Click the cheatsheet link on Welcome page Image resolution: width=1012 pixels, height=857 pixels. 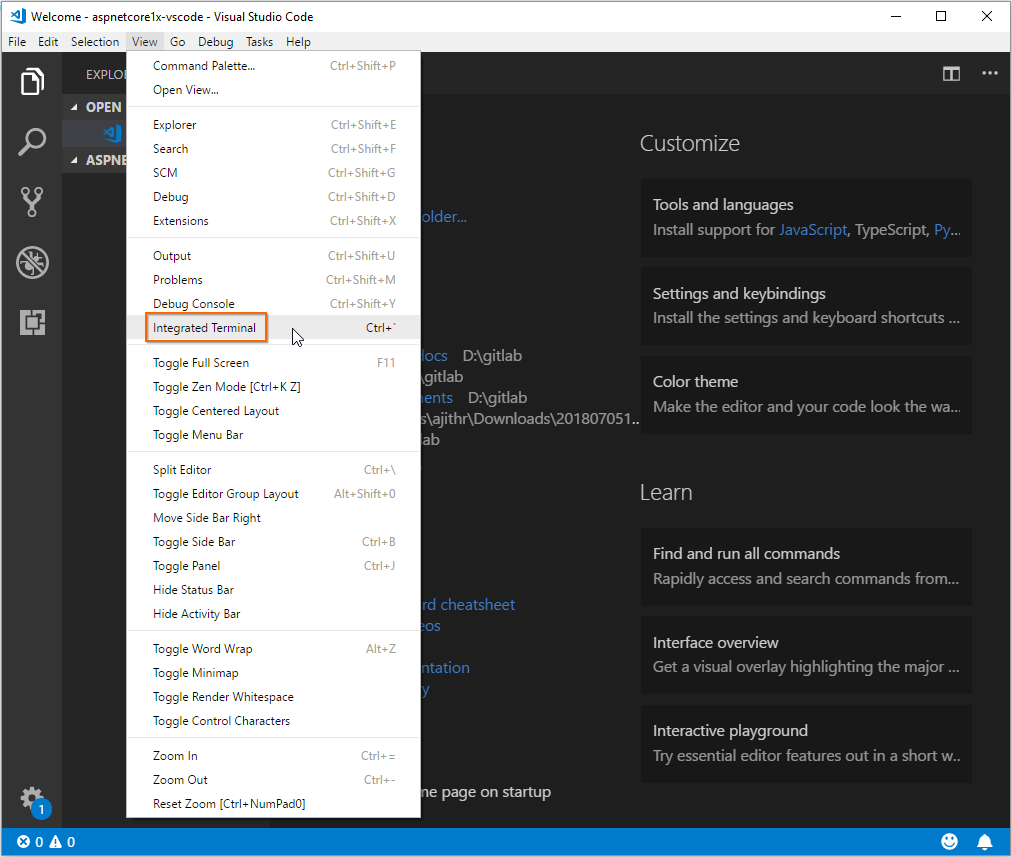click(469, 605)
